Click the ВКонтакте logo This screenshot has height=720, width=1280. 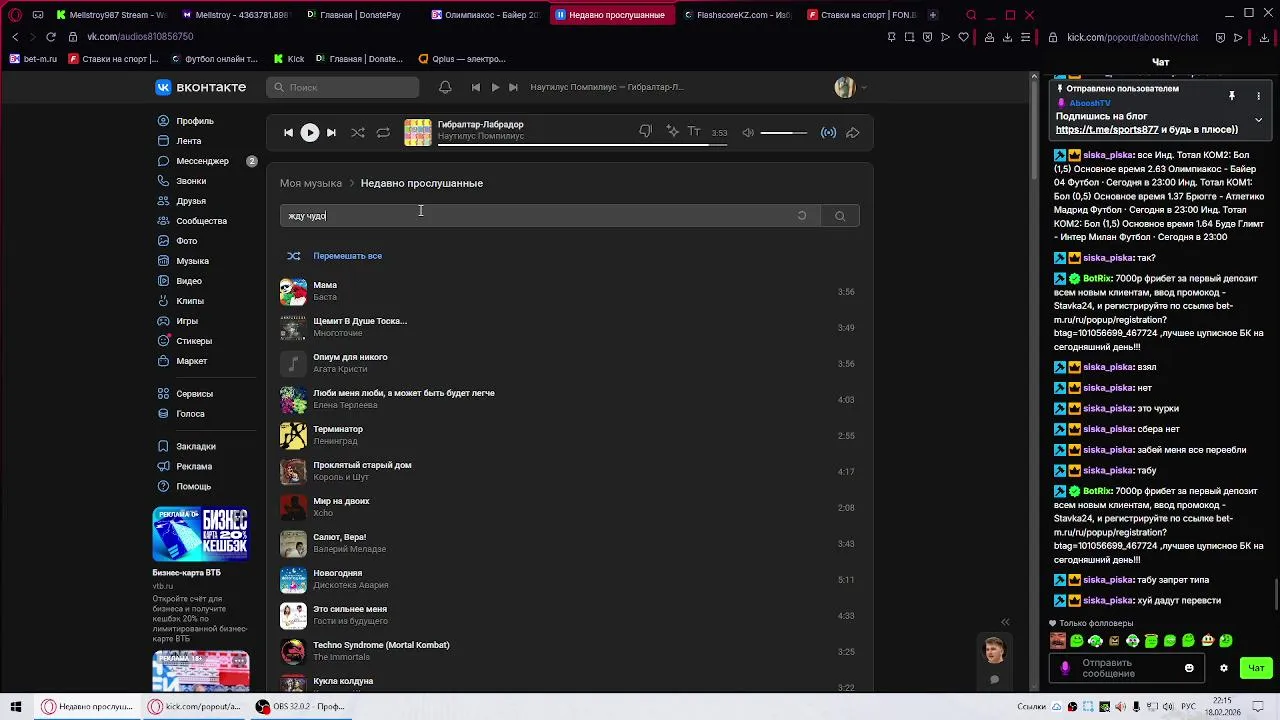pyautogui.click(x=201, y=87)
